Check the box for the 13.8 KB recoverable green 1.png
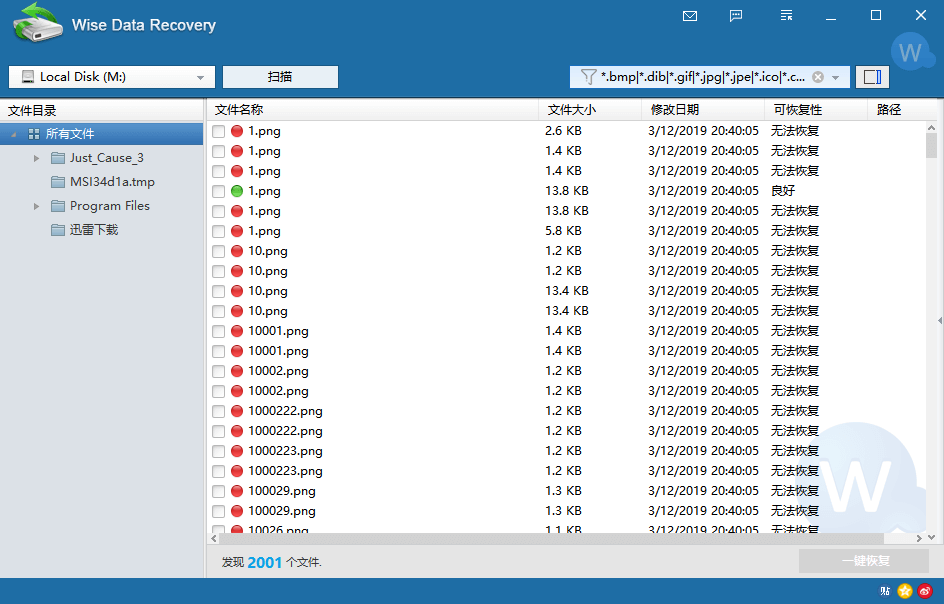944x604 pixels. (x=219, y=191)
